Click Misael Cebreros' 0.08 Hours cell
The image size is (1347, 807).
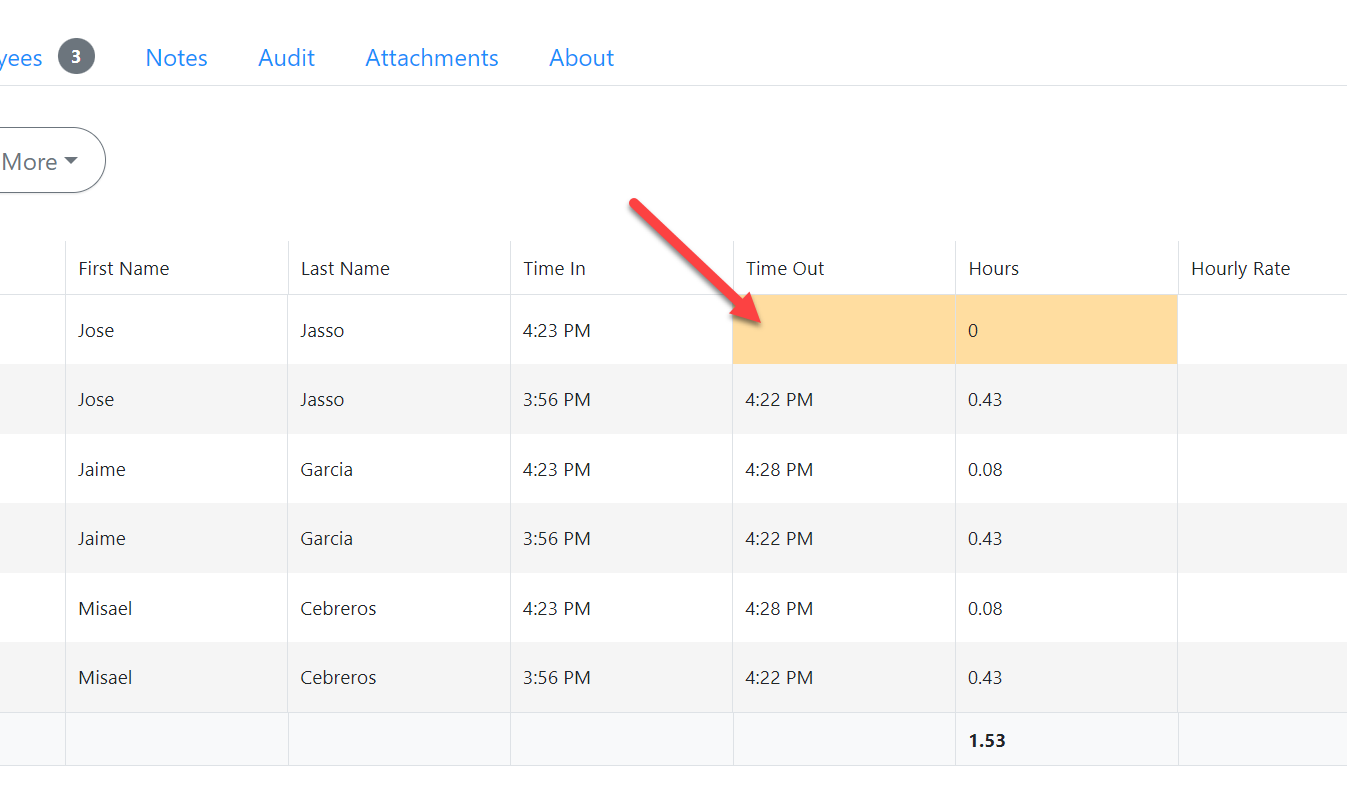point(985,609)
